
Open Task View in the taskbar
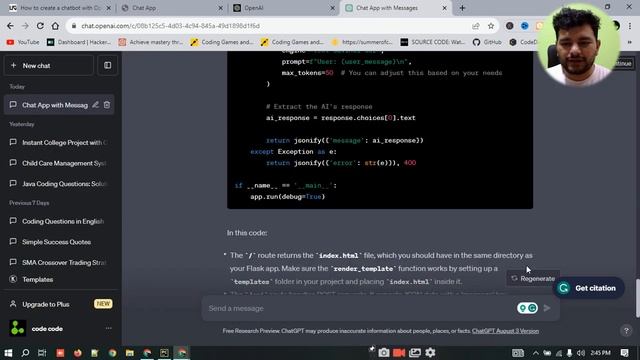(42, 353)
